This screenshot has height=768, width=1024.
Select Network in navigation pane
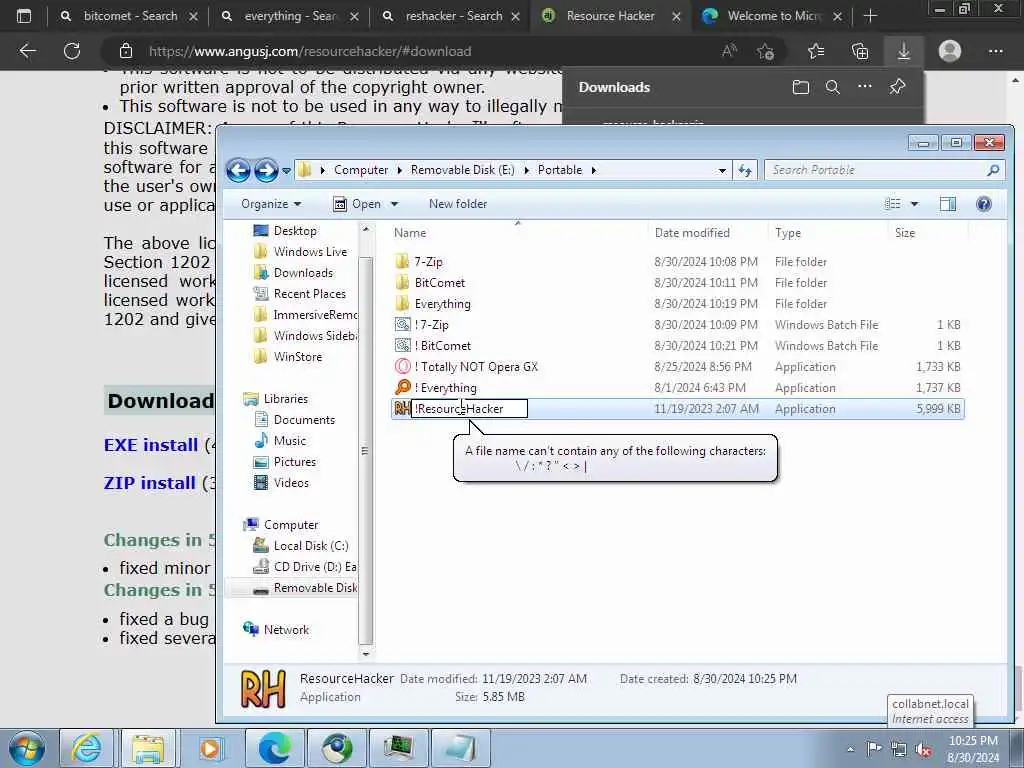click(x=286, y=630)
